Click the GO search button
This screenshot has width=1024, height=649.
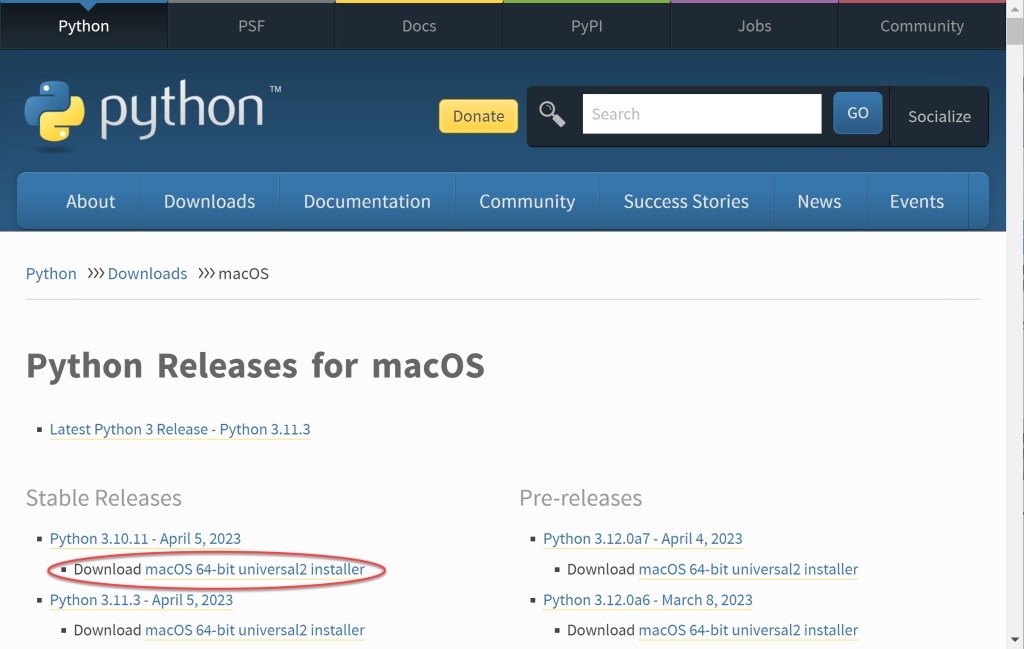point(857,113)
